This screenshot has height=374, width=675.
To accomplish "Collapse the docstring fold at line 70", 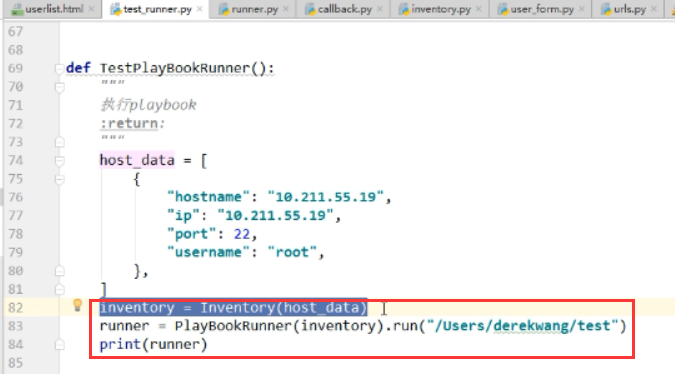I will click(59, 87).
